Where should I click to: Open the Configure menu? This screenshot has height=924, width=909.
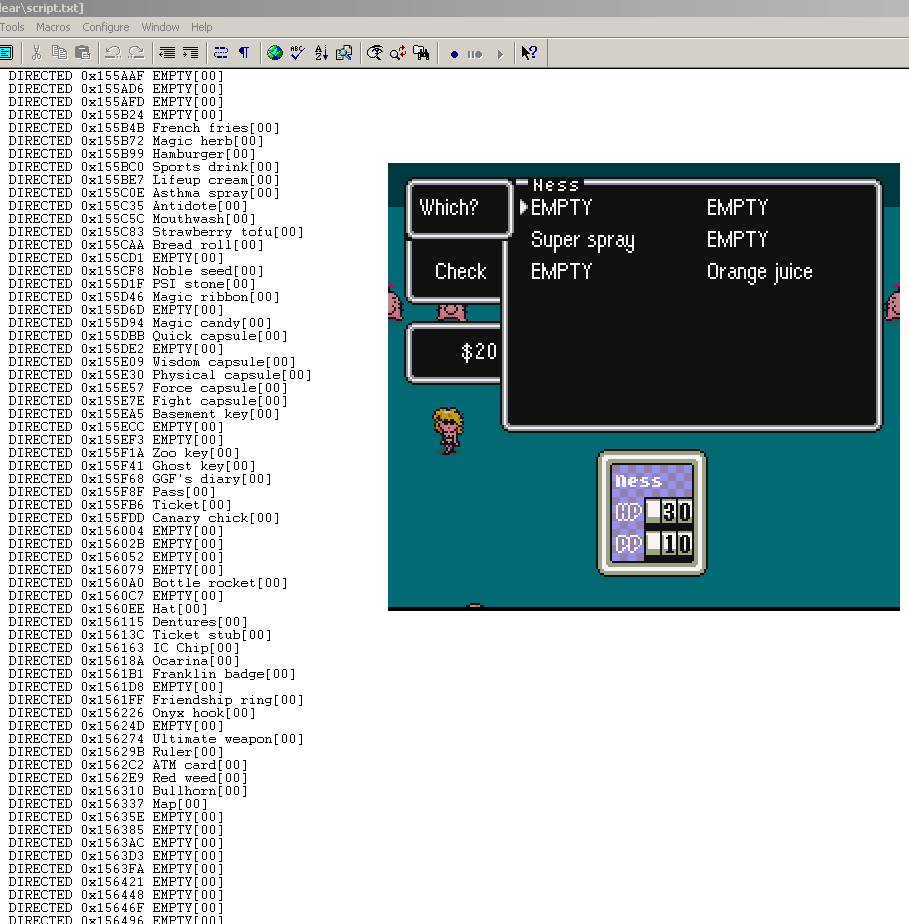point(106,27)
